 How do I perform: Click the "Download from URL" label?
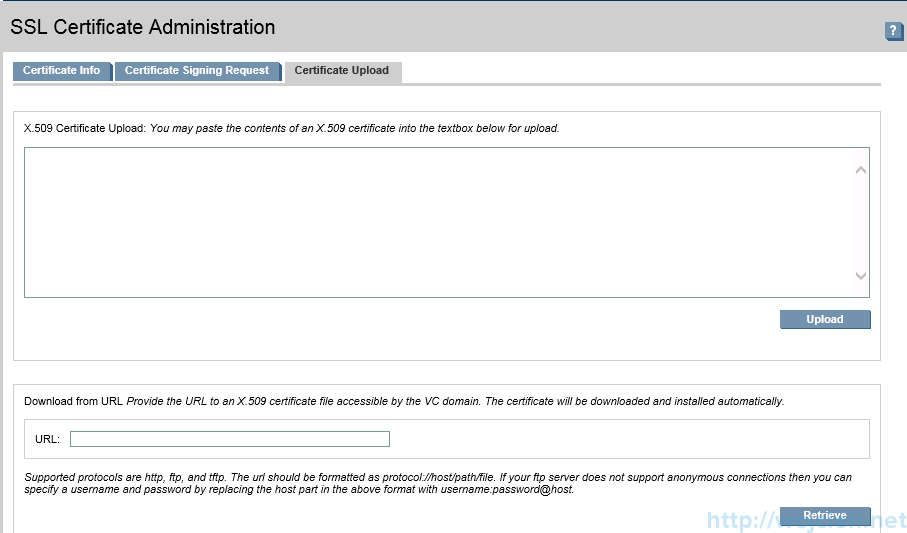(73, 401)
